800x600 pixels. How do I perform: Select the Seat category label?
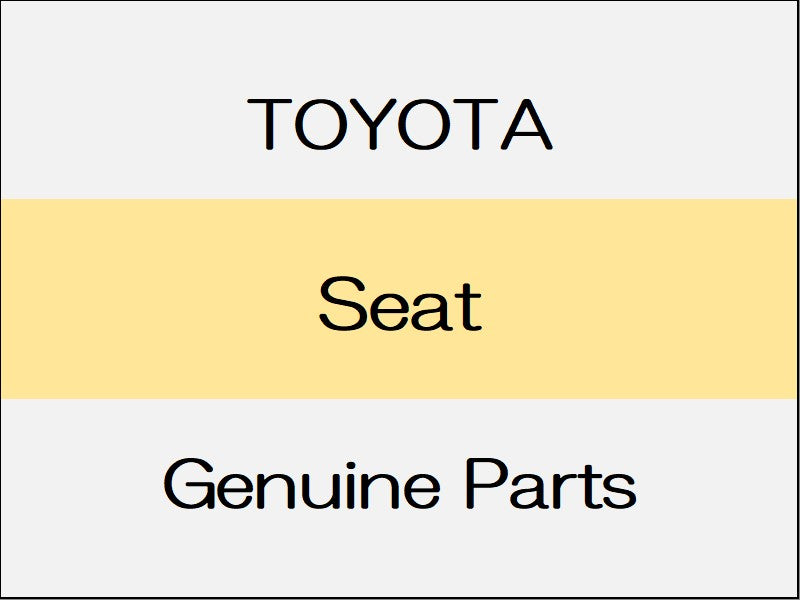point(400,306)
